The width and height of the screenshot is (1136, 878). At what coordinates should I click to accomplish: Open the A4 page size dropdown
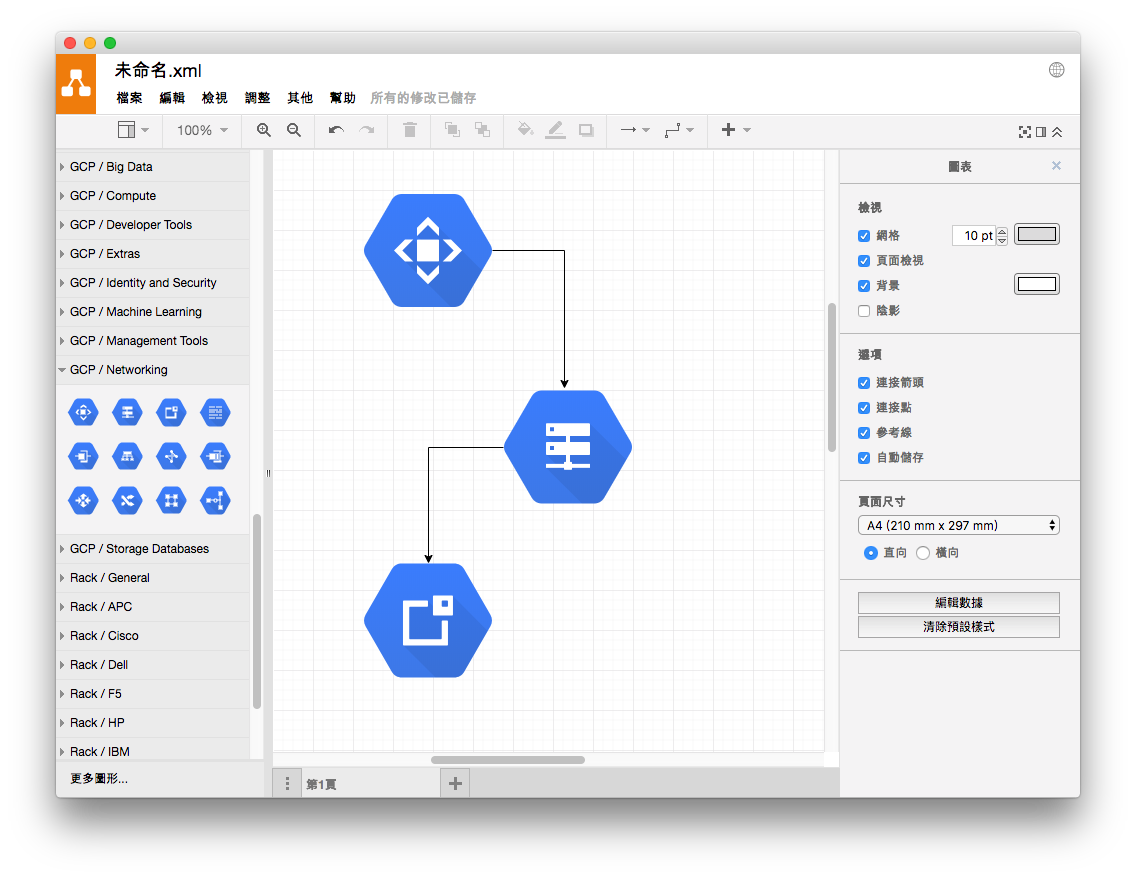[958, 525]
